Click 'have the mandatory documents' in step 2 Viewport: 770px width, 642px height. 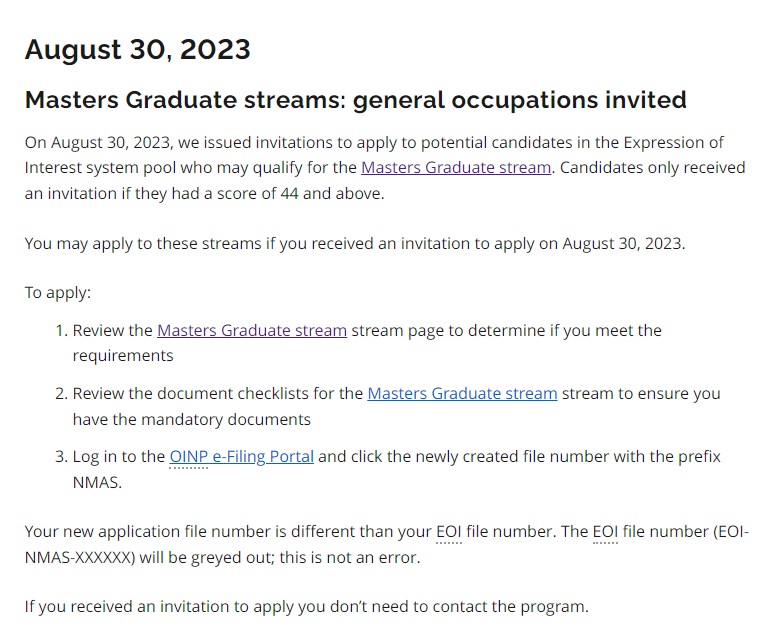click(192, 419)
